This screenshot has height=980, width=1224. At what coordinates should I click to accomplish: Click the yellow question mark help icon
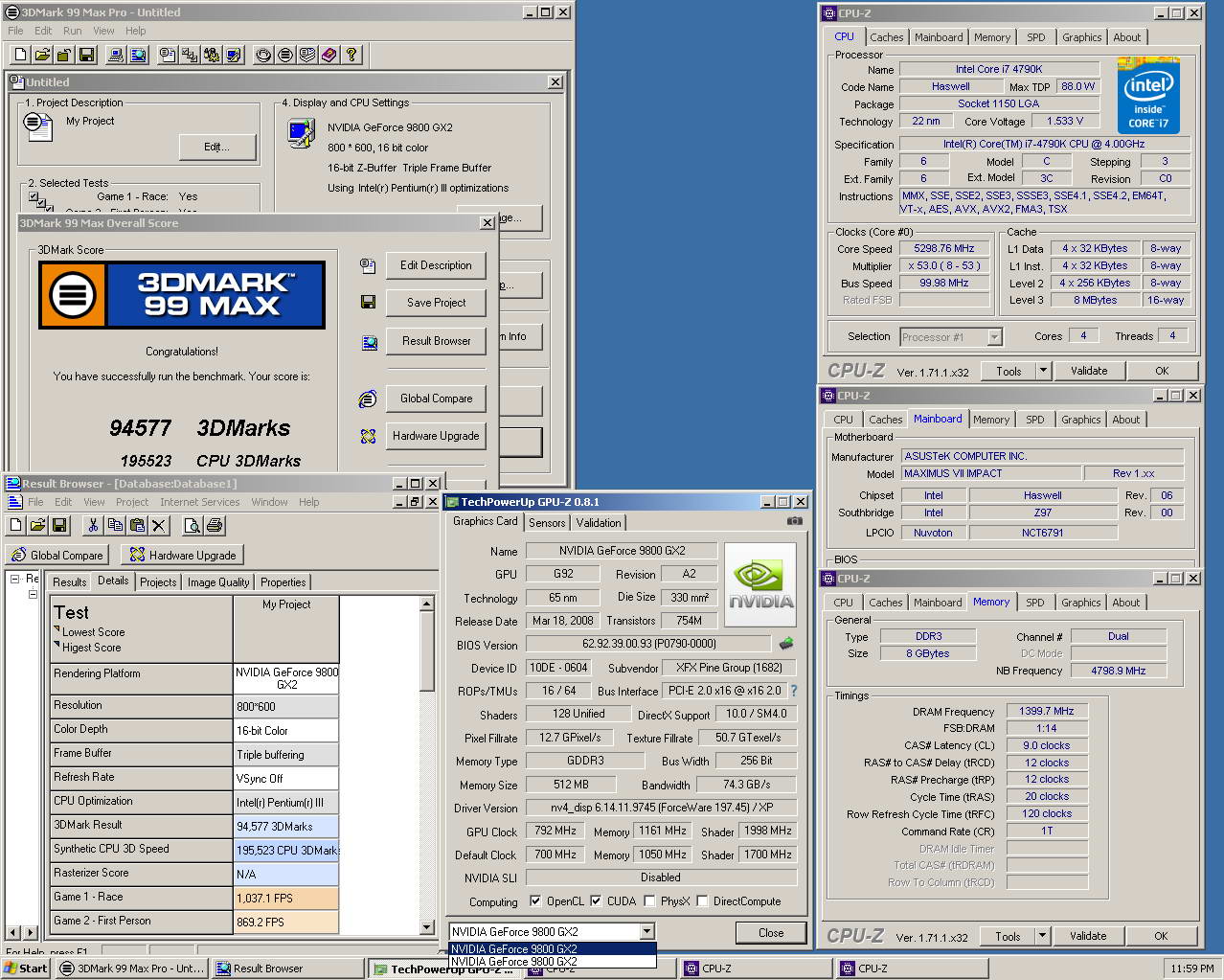click(x=351, y=55)
